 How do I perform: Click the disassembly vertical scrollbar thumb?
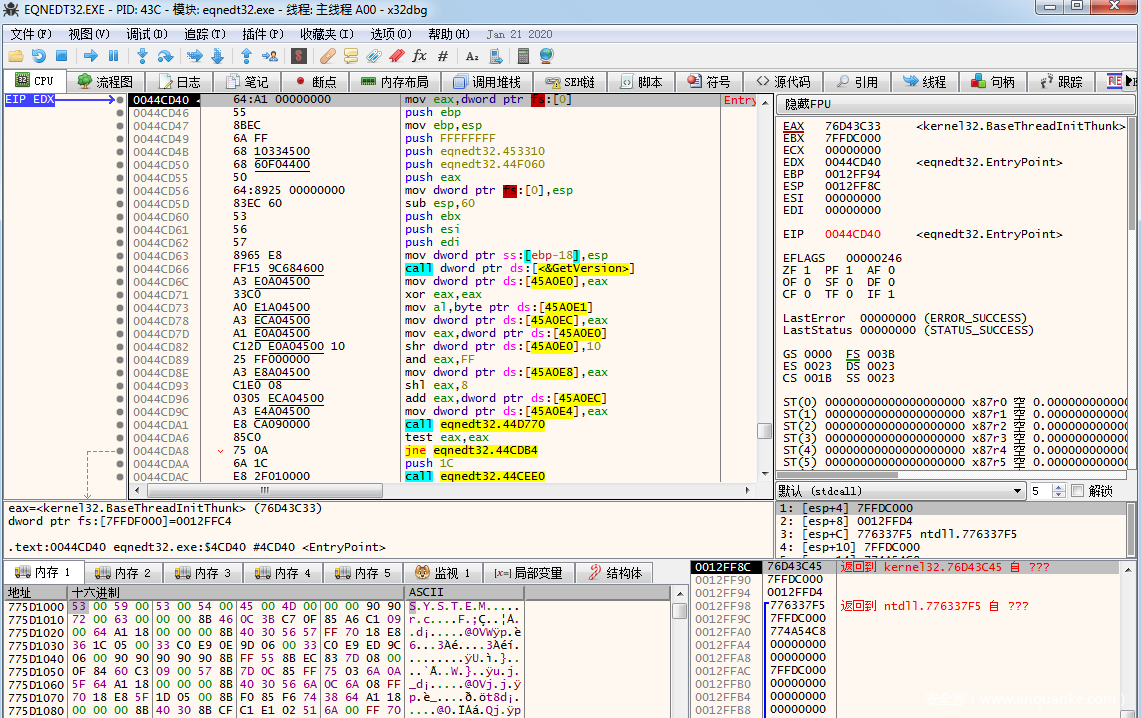point(764,431)
